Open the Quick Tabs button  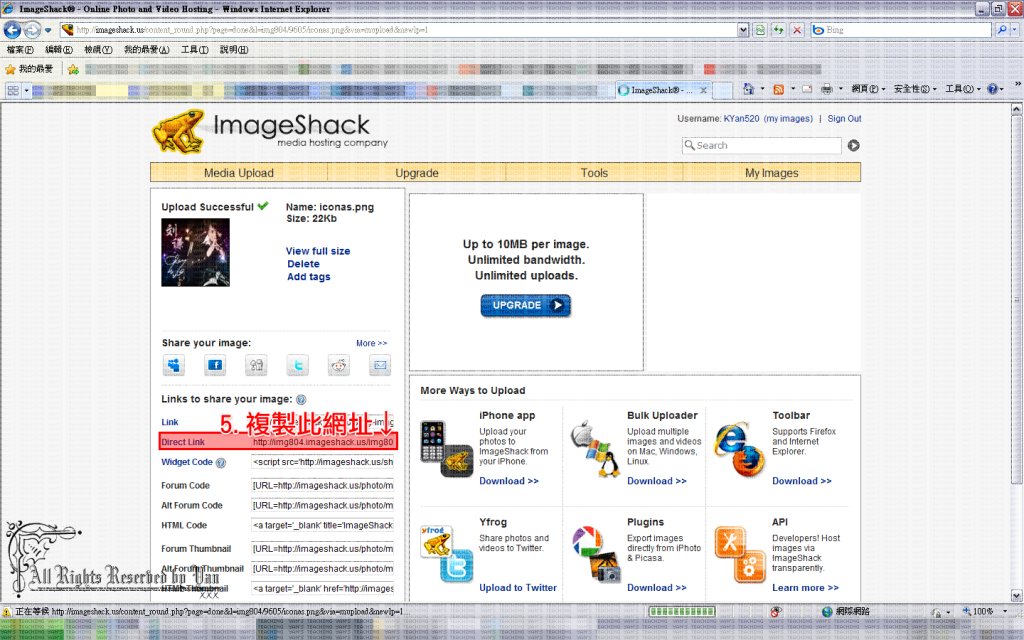pyautogui.click(x=13, y=91)
